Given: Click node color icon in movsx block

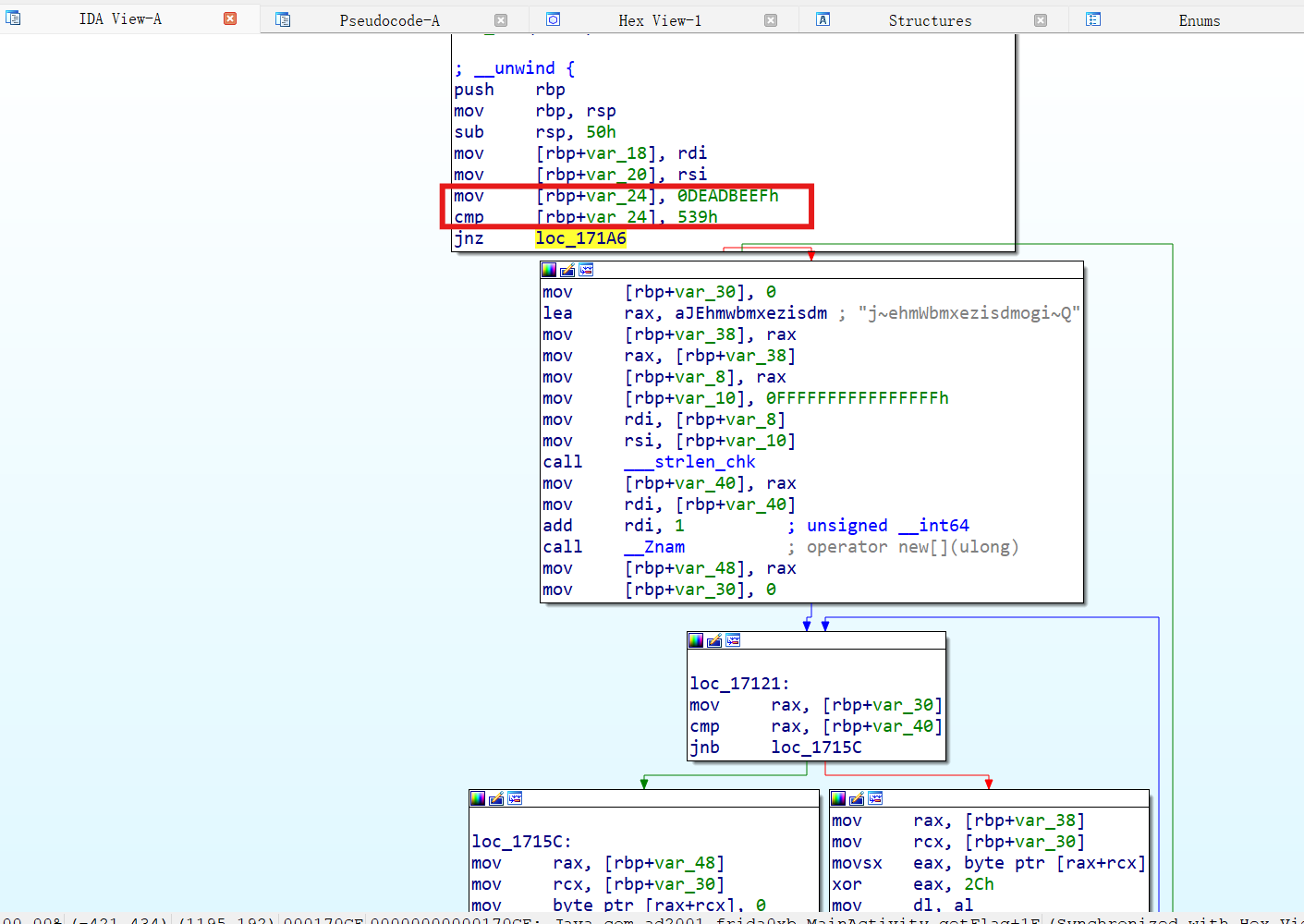Looking at the screenshot, I should 838,798.
